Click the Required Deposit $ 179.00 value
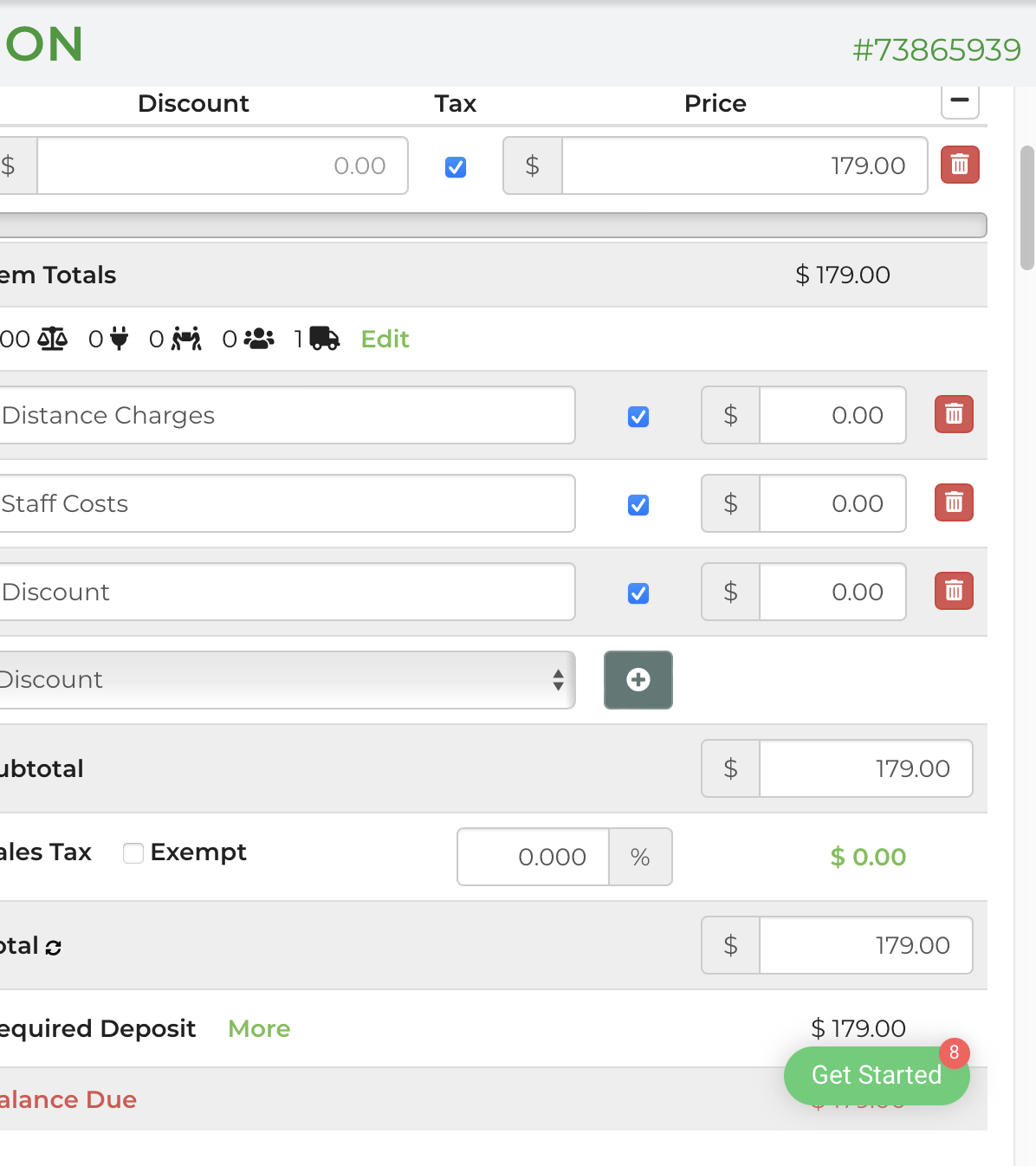Viewport: 1036px width, 1166px height. (858, 1028)
